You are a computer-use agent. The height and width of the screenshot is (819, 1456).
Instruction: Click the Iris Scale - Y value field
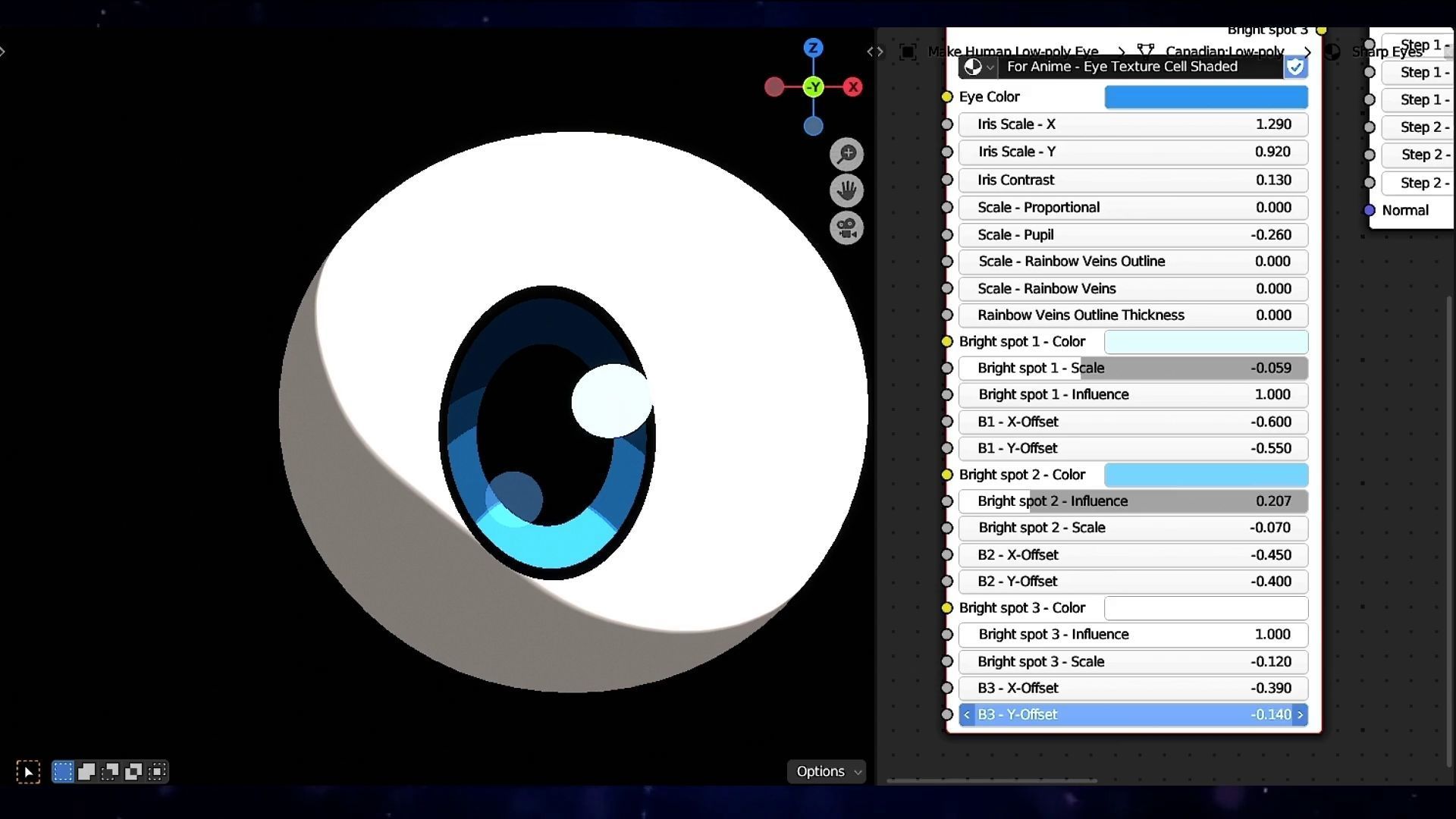pyautogui.click(x=1133, y=152)
